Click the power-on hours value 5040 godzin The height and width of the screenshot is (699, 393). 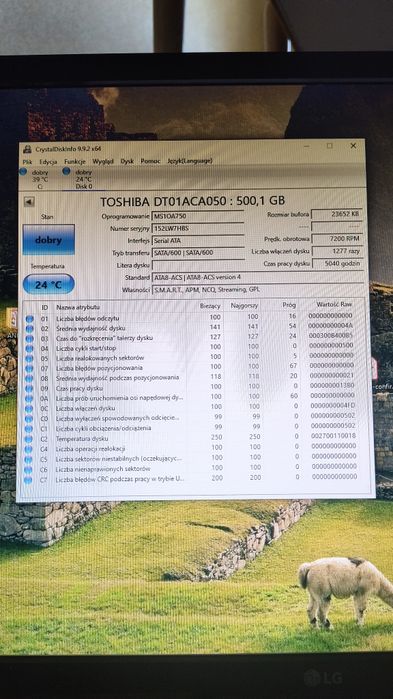coord(337,263)
